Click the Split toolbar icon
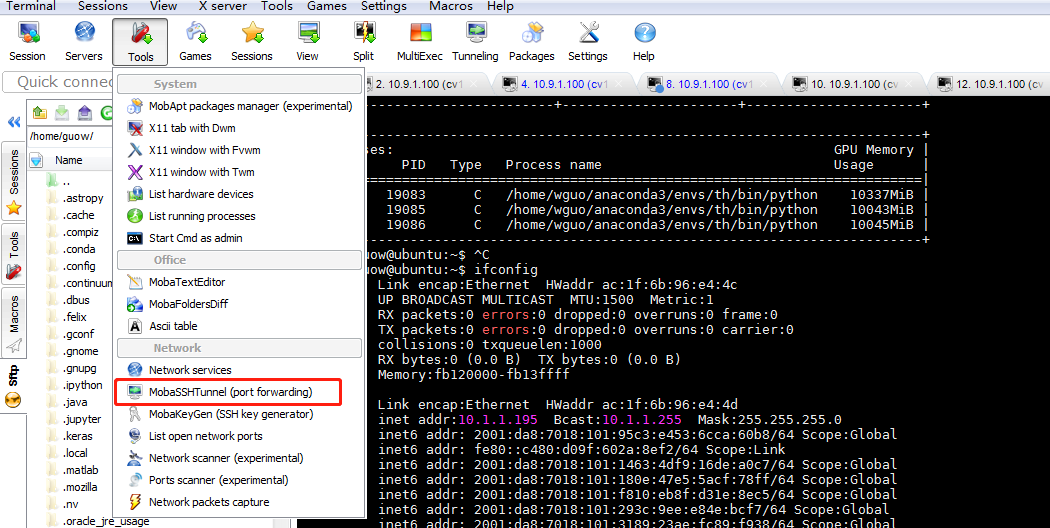The width and height of the screenshot is (1050, 528). 364,41
